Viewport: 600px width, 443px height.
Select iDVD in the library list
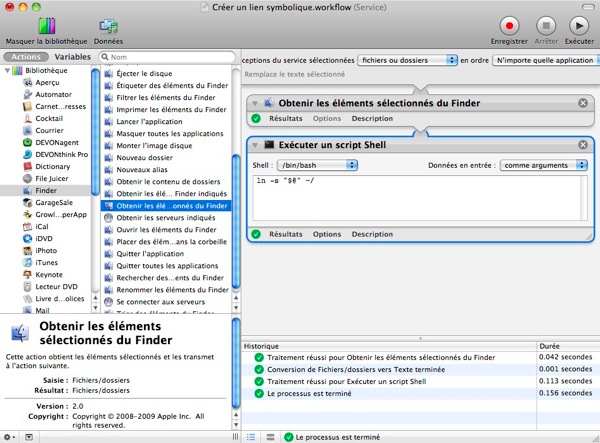coord(44,238)
